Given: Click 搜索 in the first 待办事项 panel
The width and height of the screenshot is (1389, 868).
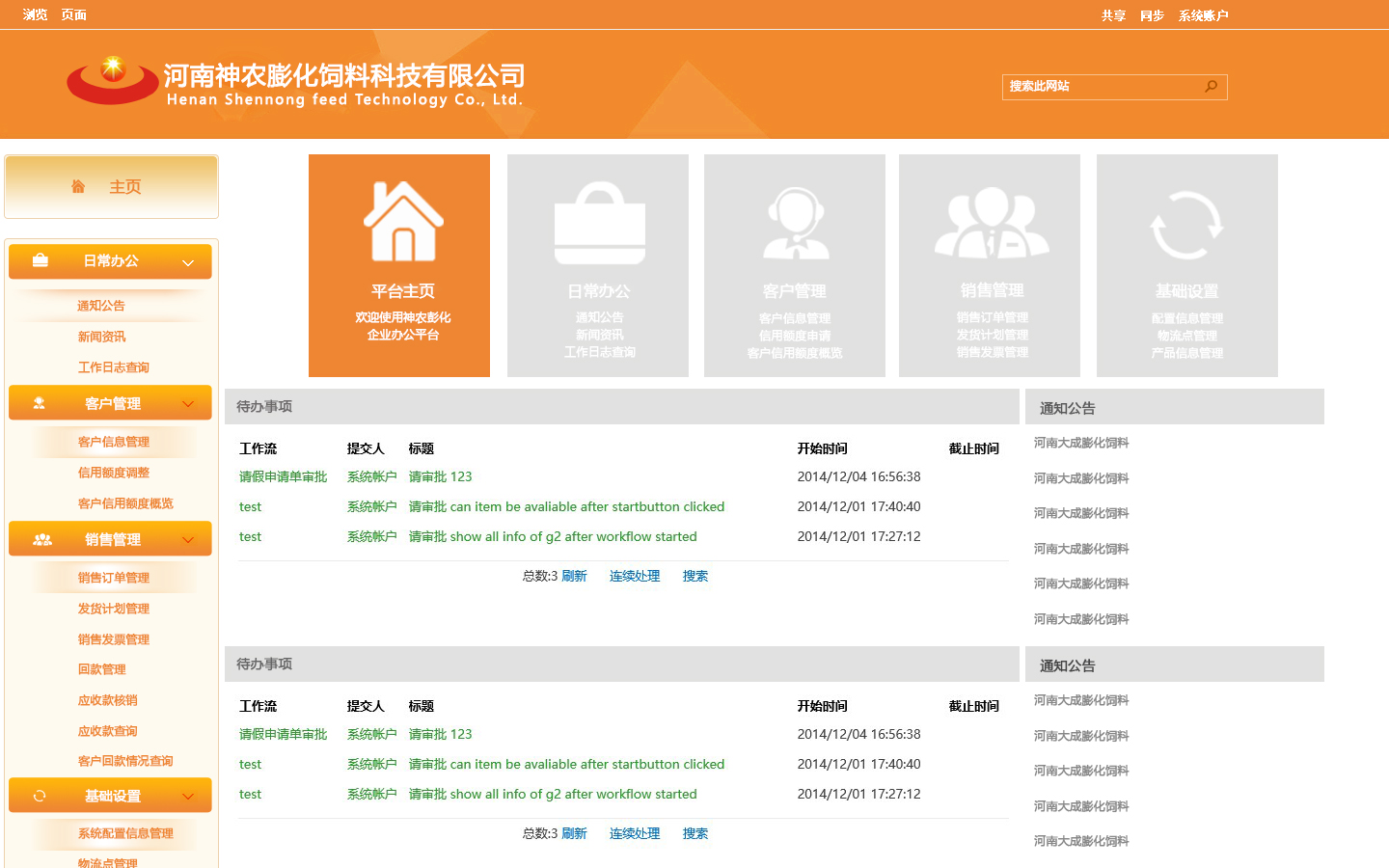Looking at the screenshot, I should 695,576.
